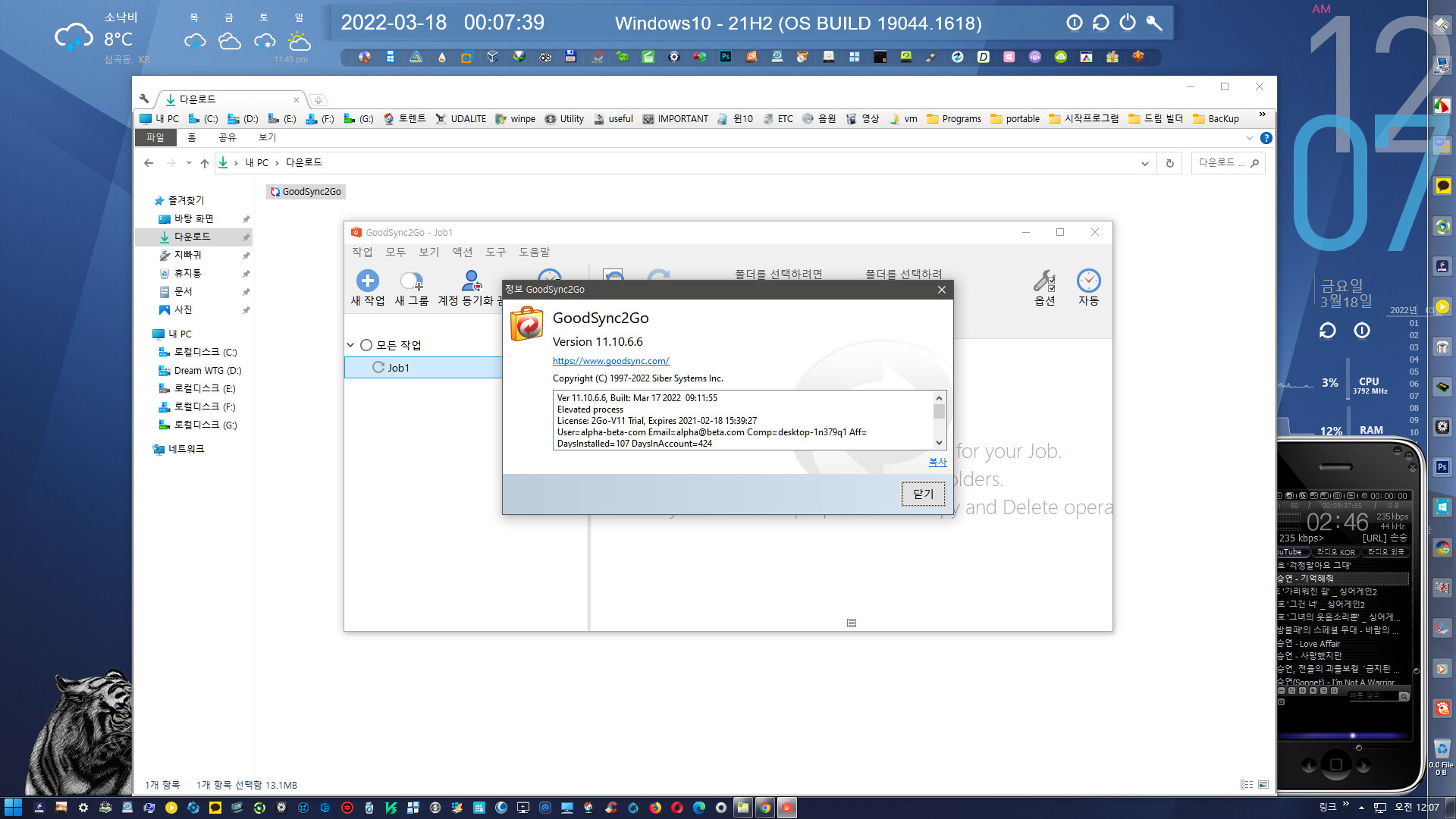The height and width of the screenshot is (819, 1456).
Task: Open the 공유 ribbon tab in Explorer
Action: (227, 137)
